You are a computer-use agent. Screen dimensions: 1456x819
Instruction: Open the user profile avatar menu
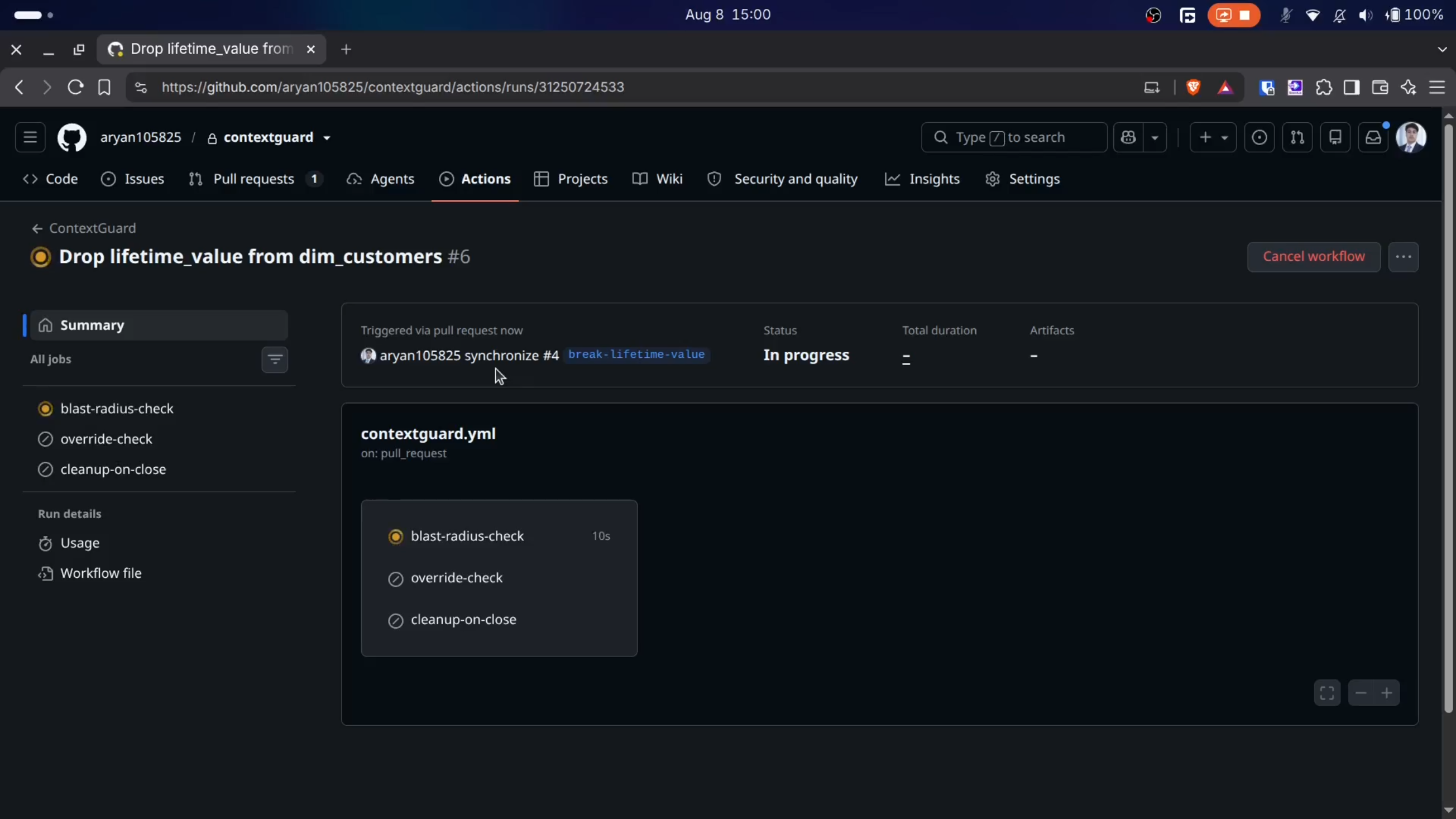coord(1411,137)
